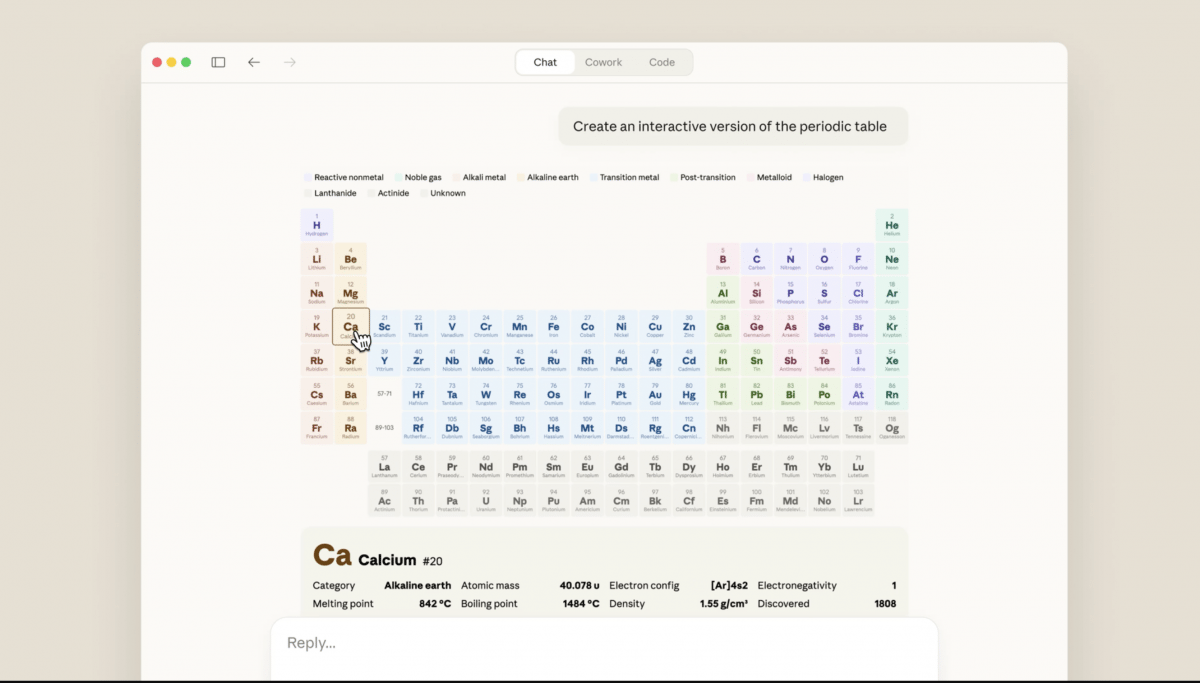
Task: Click the 57-71 lanthanide placeholder cell
Action: (x=384, y=394)
